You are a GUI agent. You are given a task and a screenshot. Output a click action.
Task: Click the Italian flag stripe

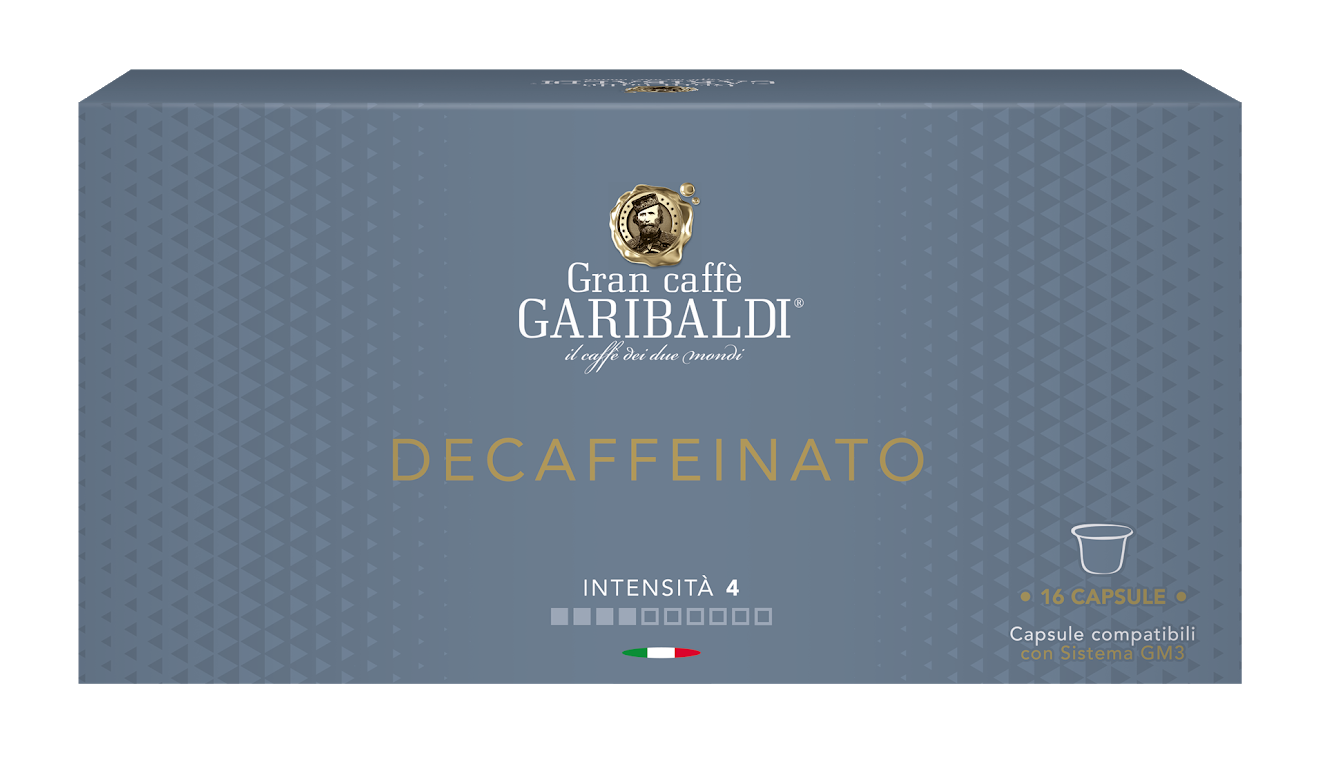[661, 653]
